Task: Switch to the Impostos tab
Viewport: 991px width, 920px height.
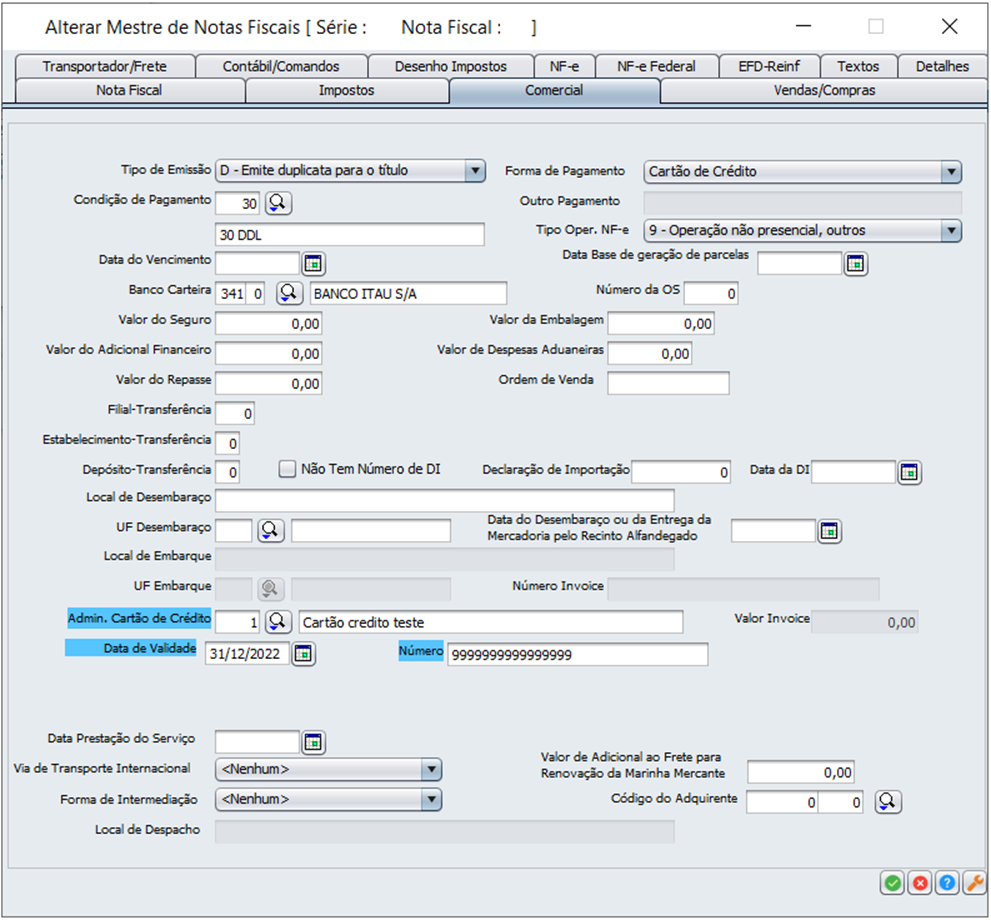Action: tap(346, 91)
